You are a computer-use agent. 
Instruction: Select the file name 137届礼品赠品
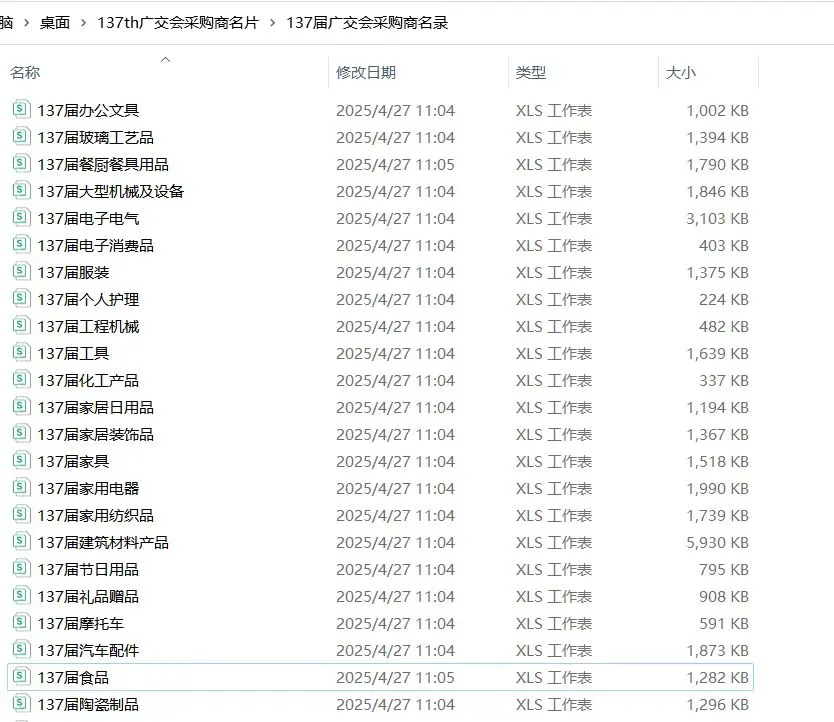pos(88,597)
